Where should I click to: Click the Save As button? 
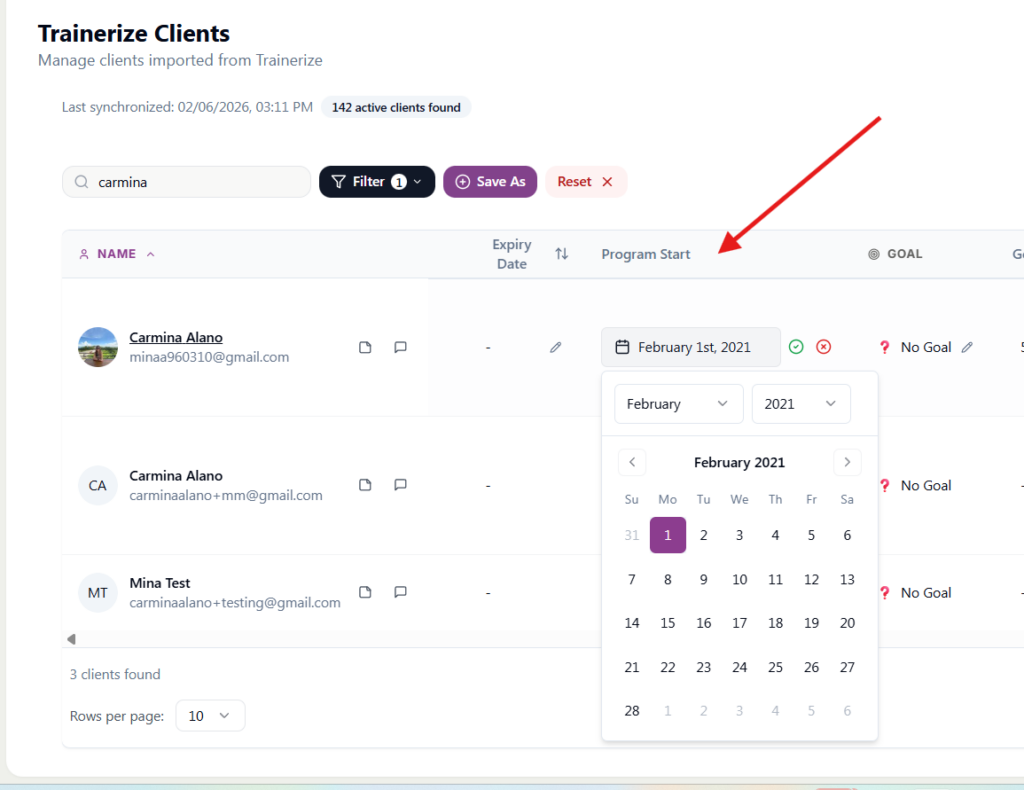coord(490,182)
